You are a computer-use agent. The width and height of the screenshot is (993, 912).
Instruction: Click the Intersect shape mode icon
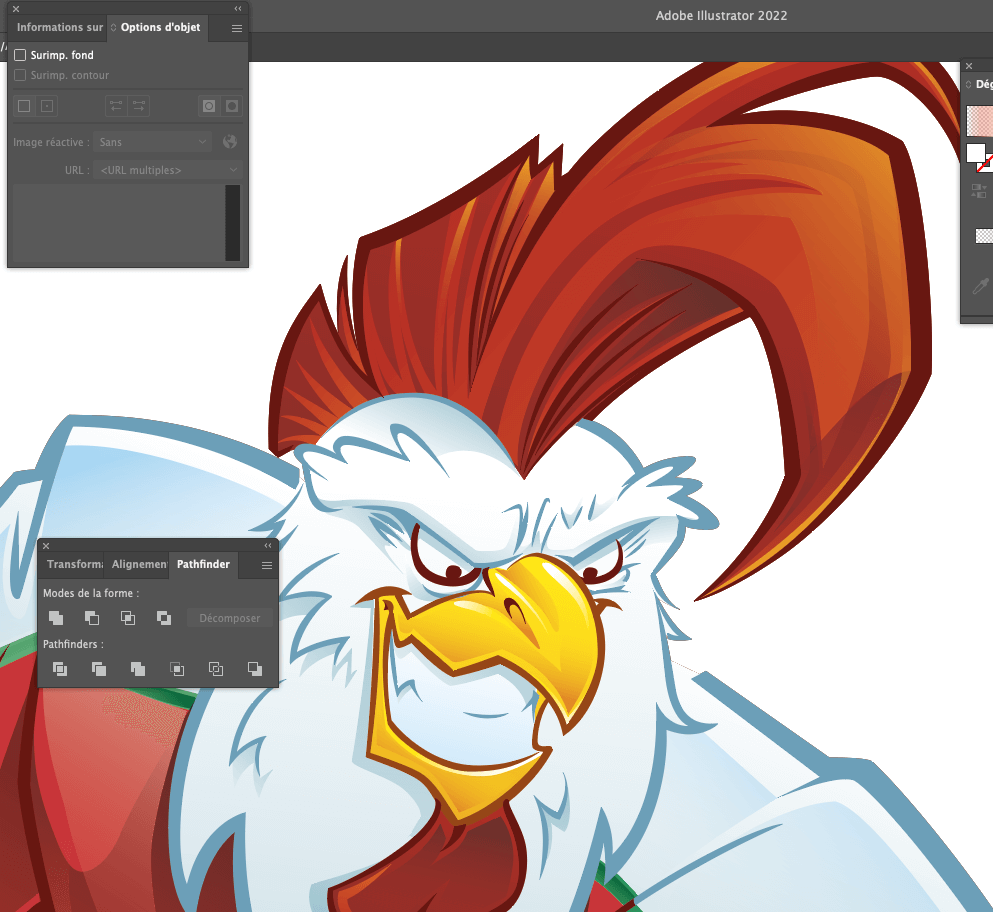[x=128, y=618]
